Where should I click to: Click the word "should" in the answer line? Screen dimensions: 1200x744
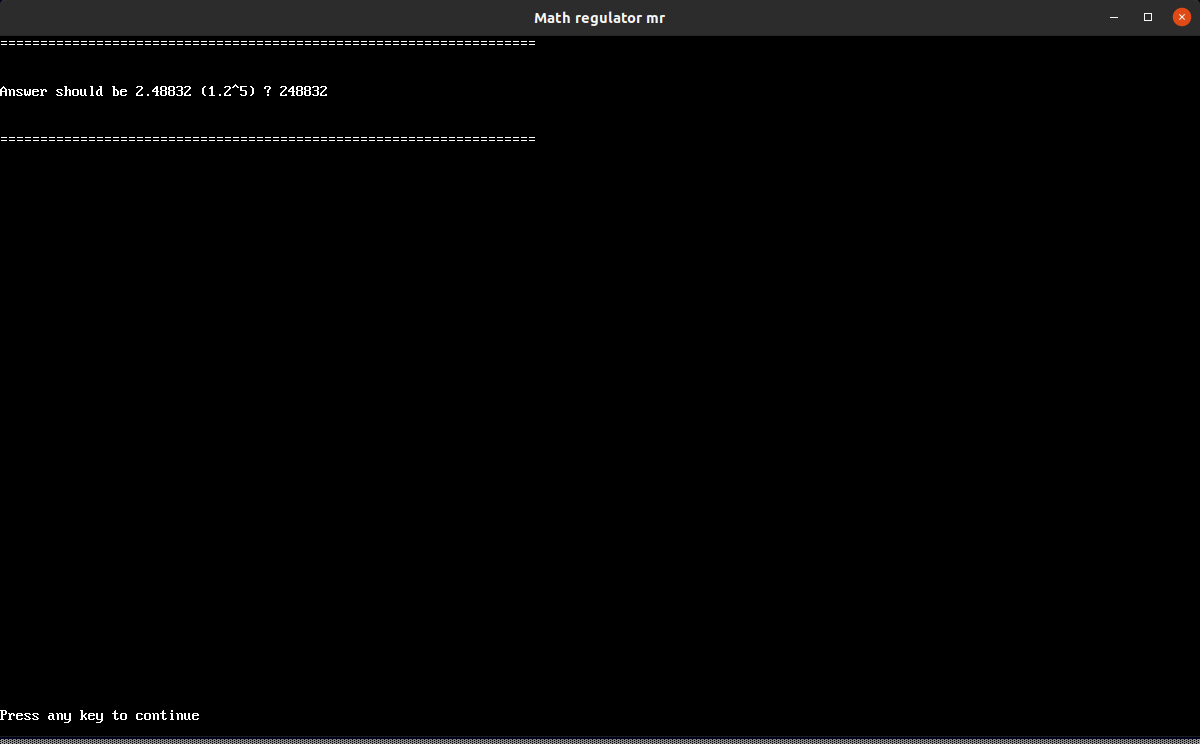[x=79, y=91]
